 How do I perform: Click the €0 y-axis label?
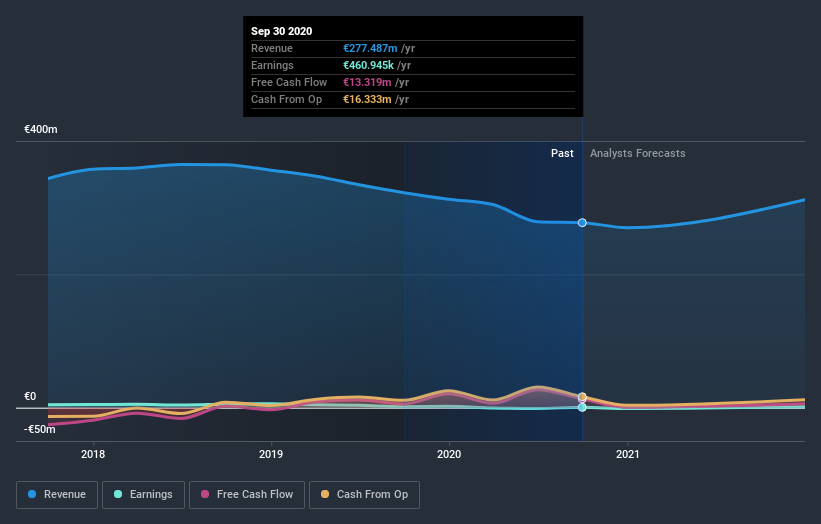pos(30,396)
